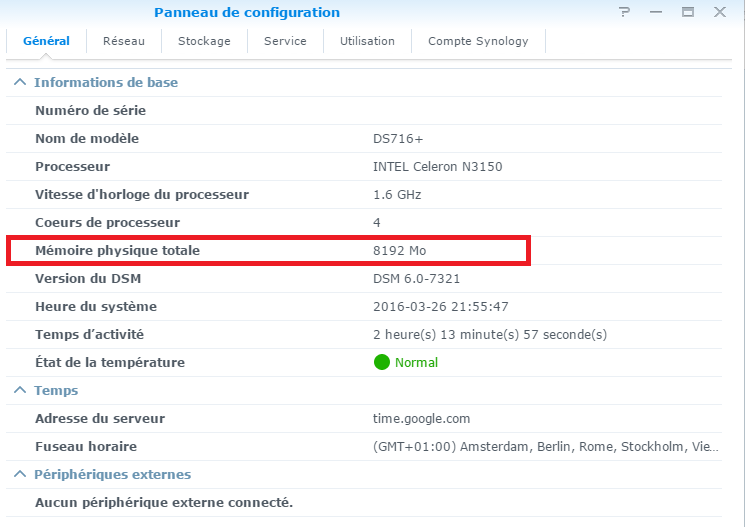Switch to the Général tab

pos(46,41)
